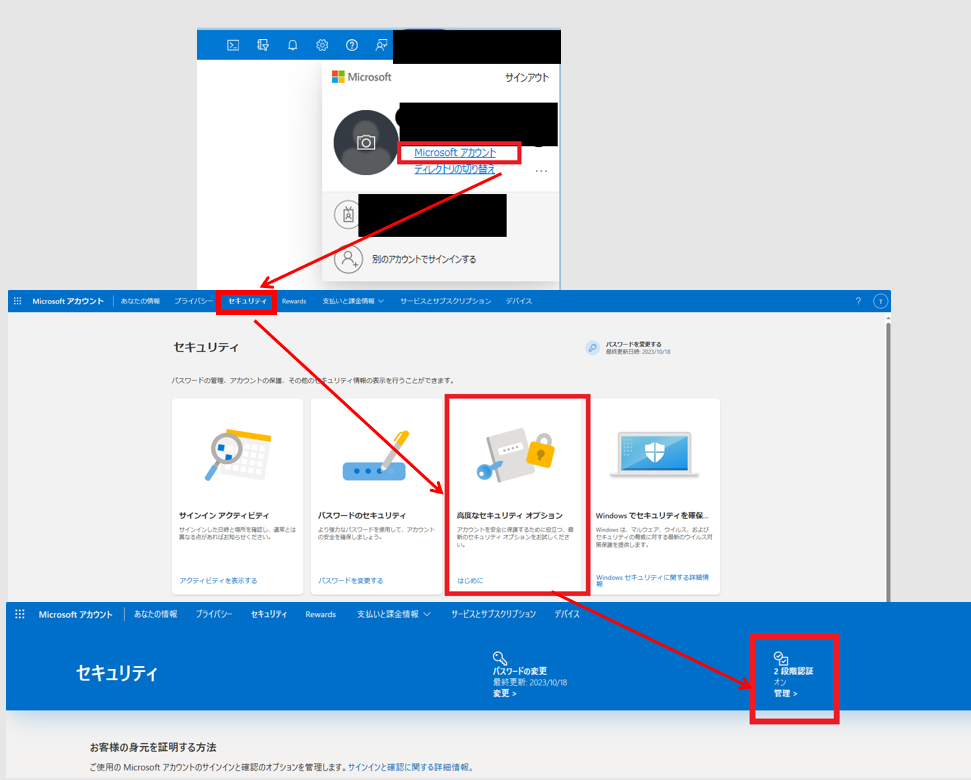This screenshot has width=971, height=780.
Task: Open Azure portal settings gear
Action: click(x=322, y=45)
